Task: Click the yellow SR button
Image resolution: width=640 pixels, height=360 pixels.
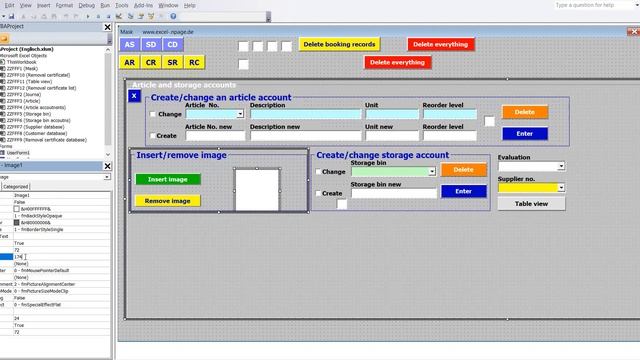Action: tap(173, 62)
